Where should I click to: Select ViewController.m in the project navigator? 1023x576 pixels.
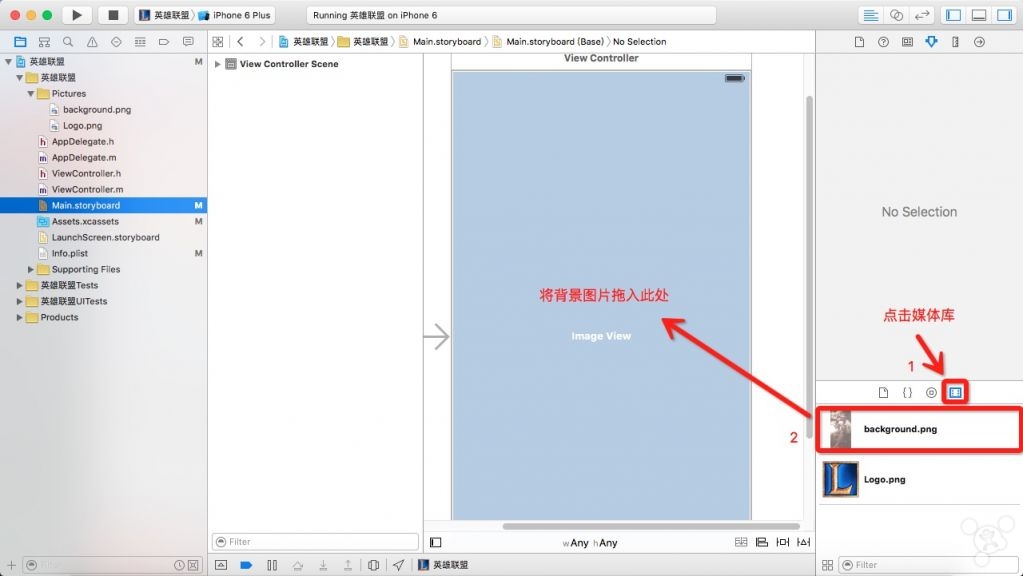point(87,189)
